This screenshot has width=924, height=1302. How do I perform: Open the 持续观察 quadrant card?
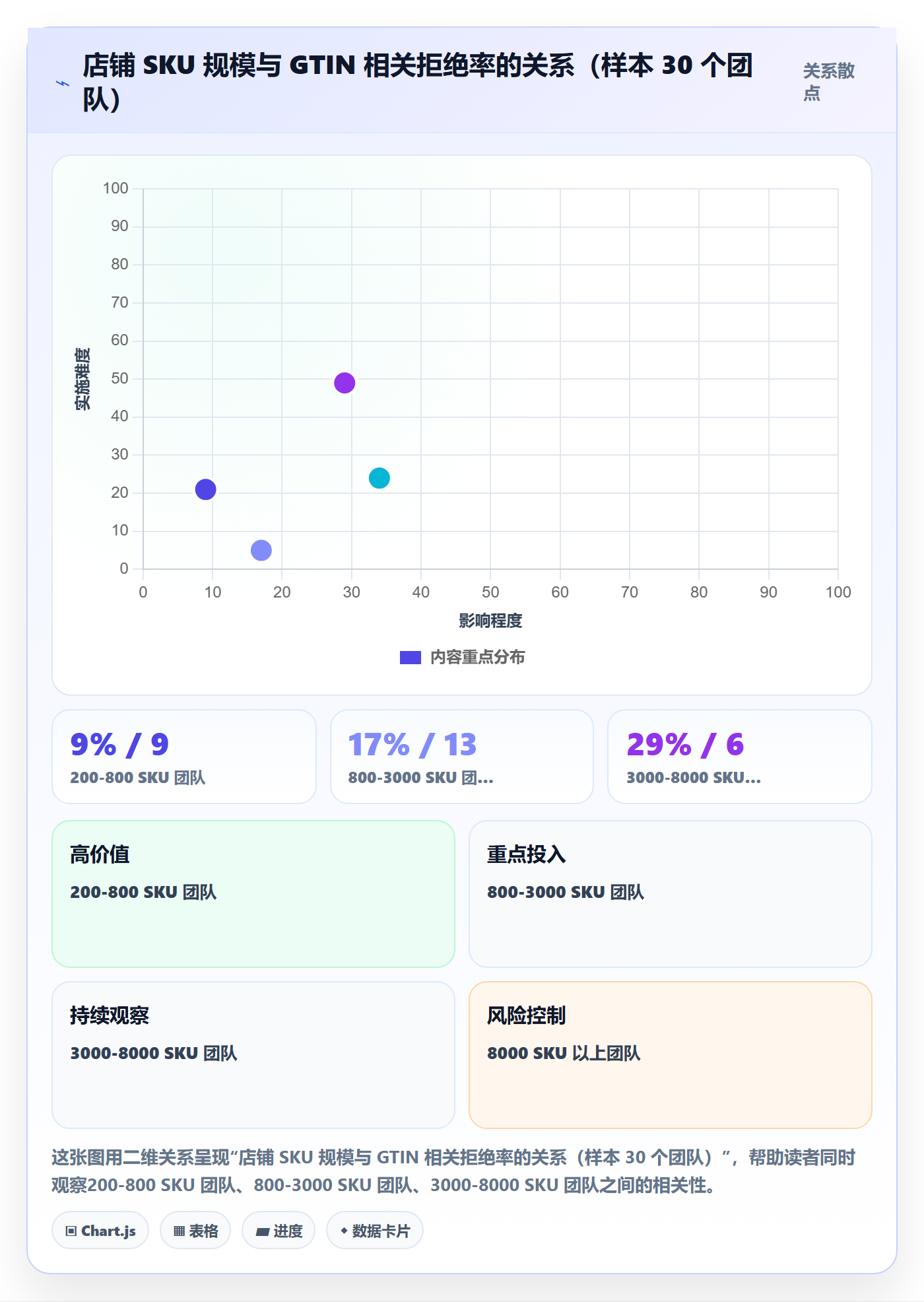pos(253,1055)
